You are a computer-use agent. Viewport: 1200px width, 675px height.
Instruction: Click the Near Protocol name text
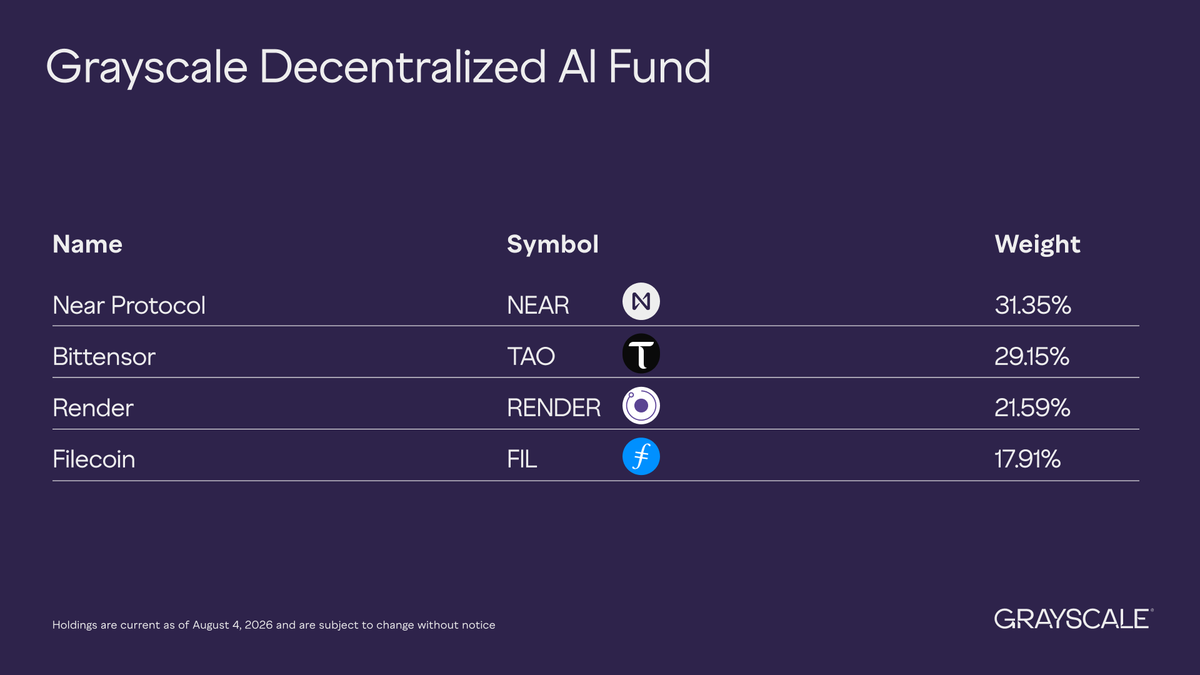point(129,305)
